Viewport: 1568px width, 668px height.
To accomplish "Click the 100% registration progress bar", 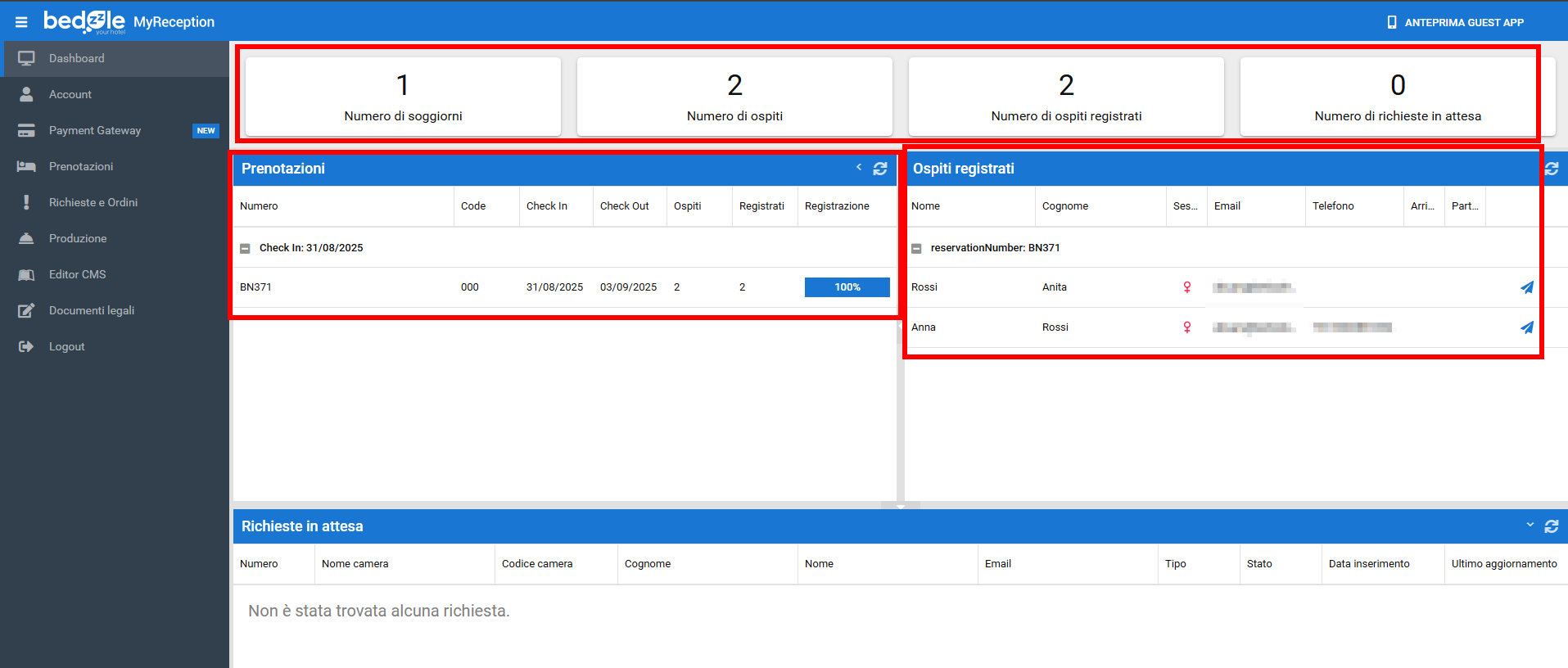I will tap(847, 287).
